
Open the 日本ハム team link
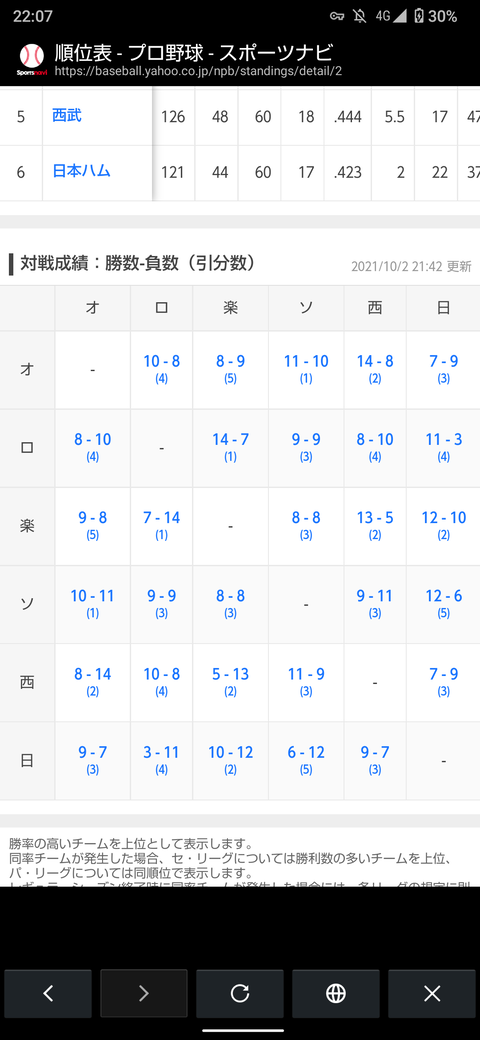click(x=82, y=172)
